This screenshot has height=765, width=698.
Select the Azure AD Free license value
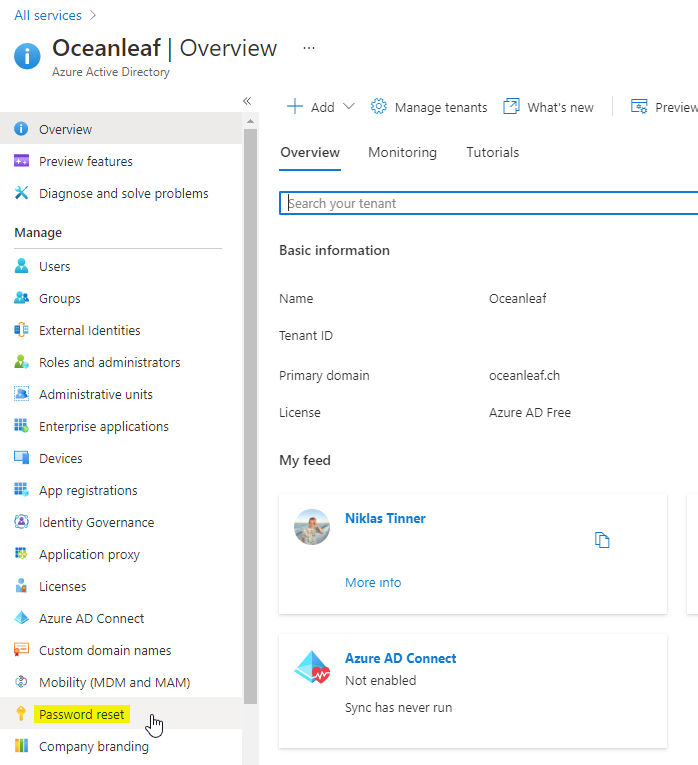coord(530,412)
